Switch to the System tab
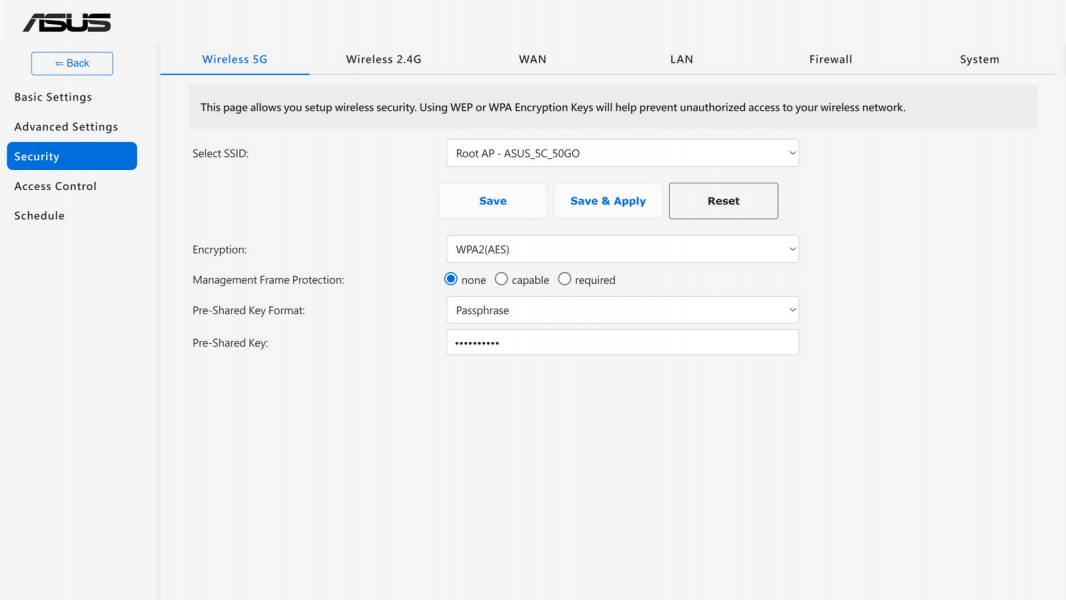 click(x=979, y=59)
